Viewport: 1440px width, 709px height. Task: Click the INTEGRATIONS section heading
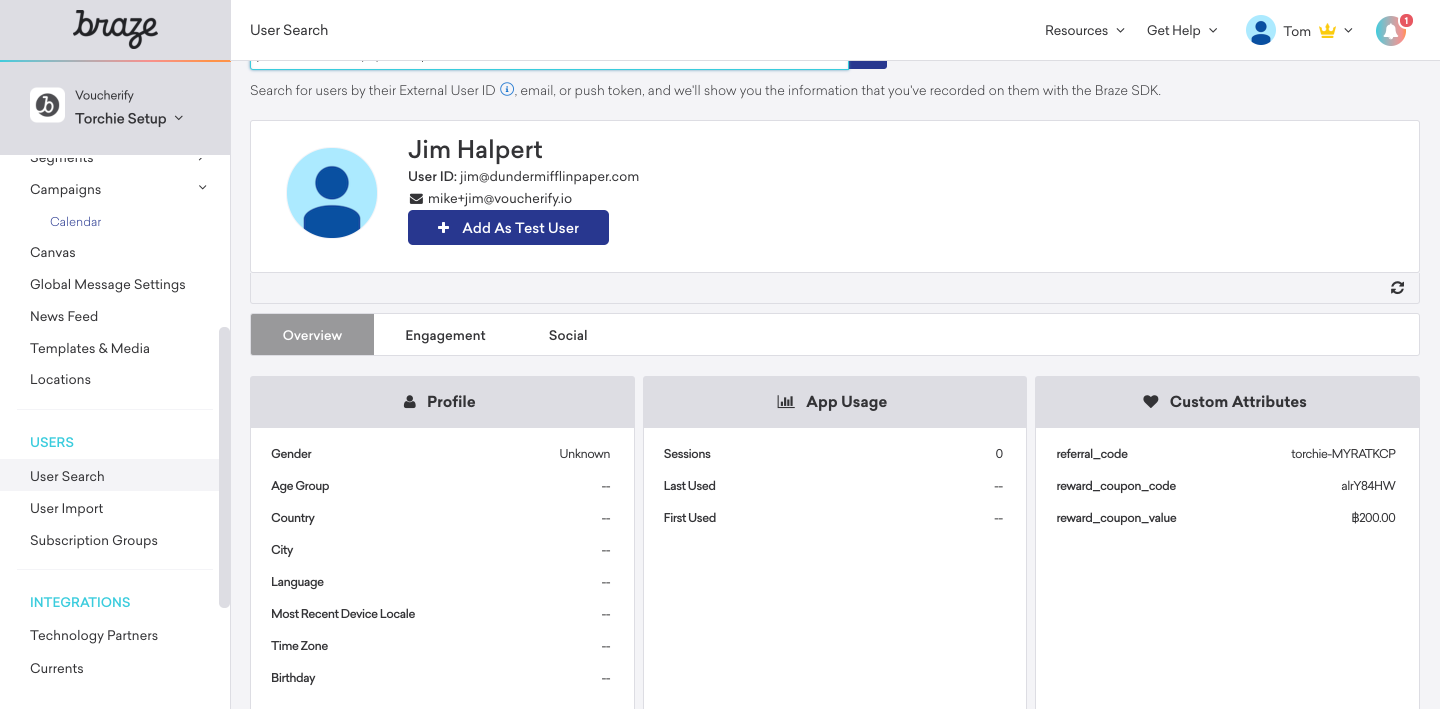tap(80, 602)
